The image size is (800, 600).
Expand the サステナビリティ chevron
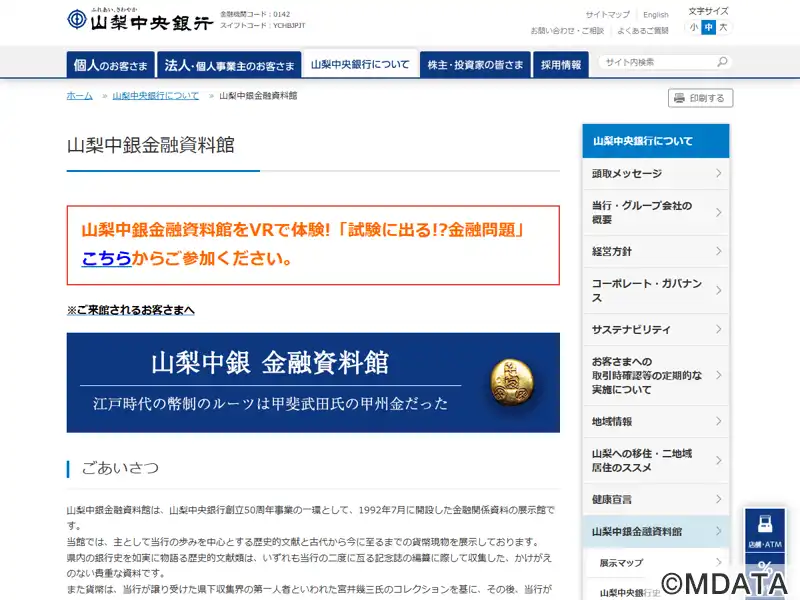coord(718,329)
